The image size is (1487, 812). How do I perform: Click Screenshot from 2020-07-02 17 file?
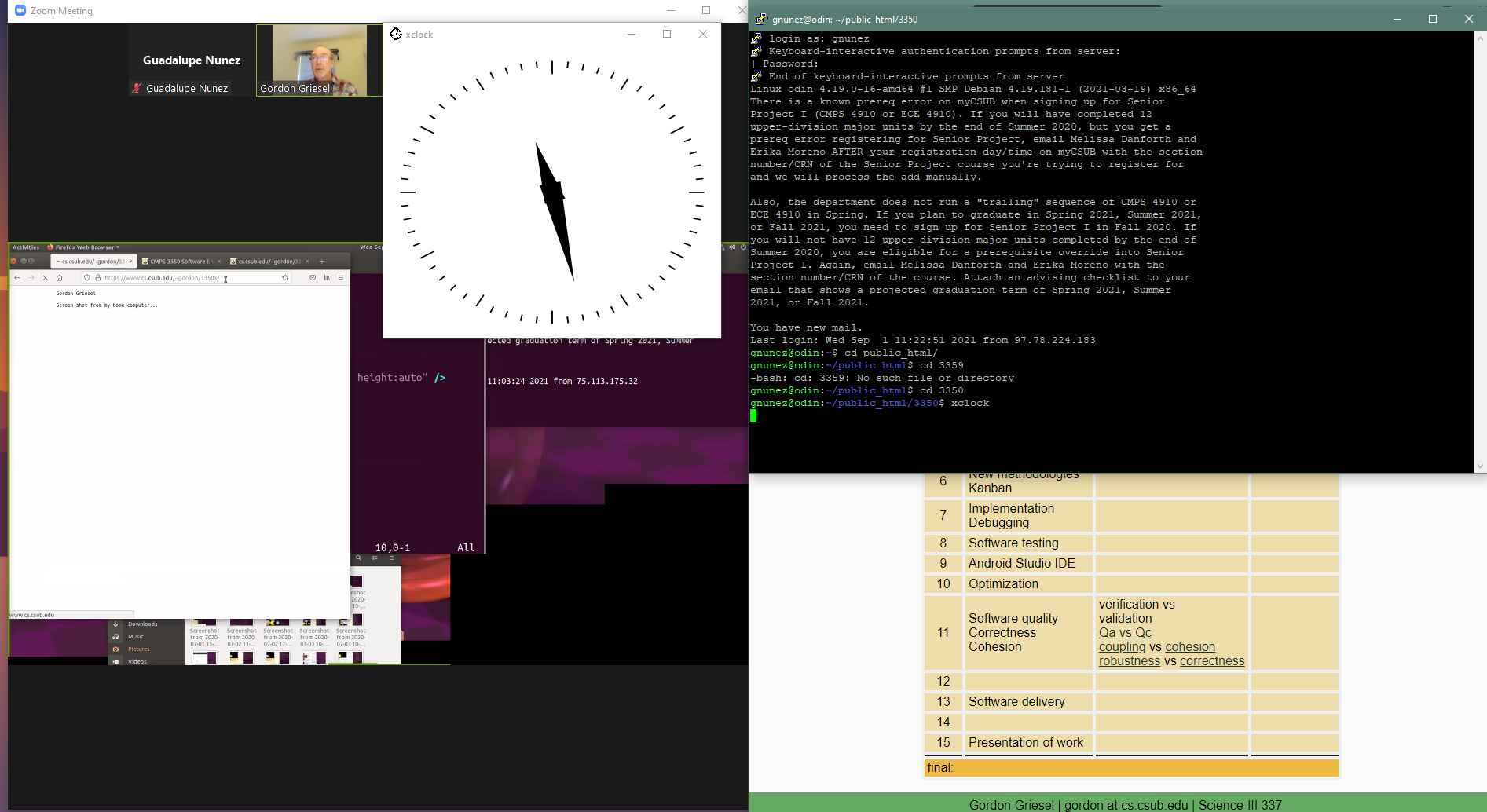tap(277, 633)
